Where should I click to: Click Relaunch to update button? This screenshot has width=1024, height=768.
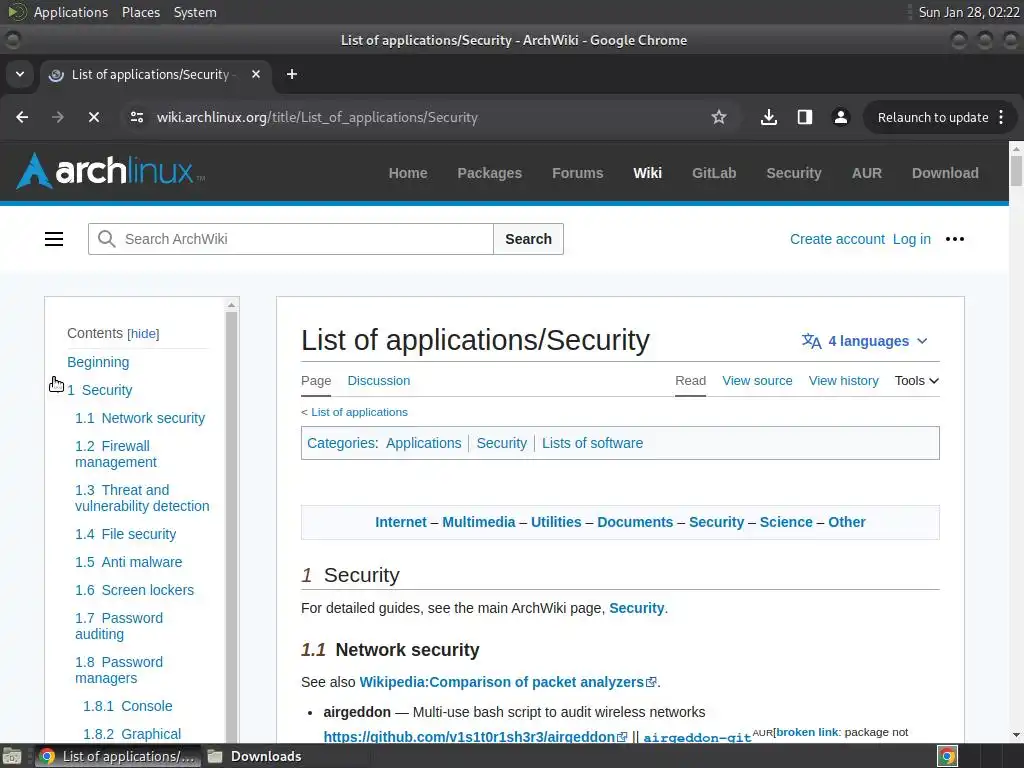click(933, 118)
